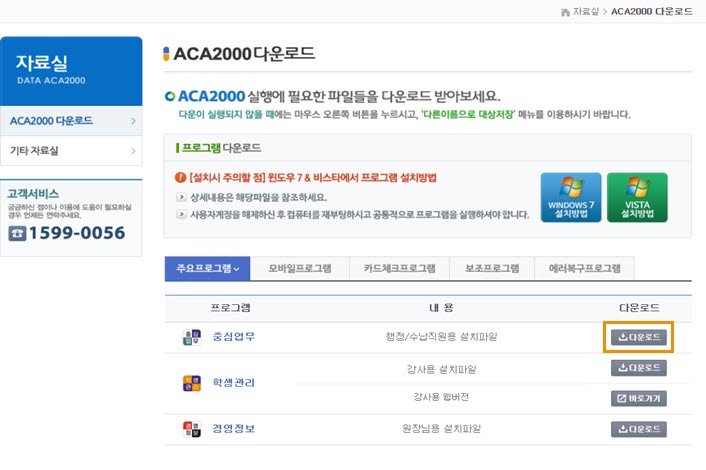This screenshot has height=470, width=706.
Task: Click the 중심업무 program name link
Action: tap(233, 337)
